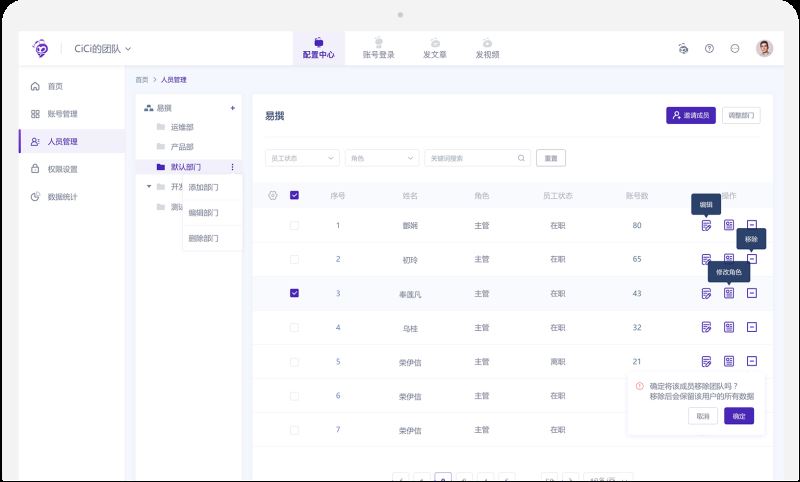Open the three-dot menu next to 默认部门
Viewport: 800px width, 482px height.
point(233,167)
